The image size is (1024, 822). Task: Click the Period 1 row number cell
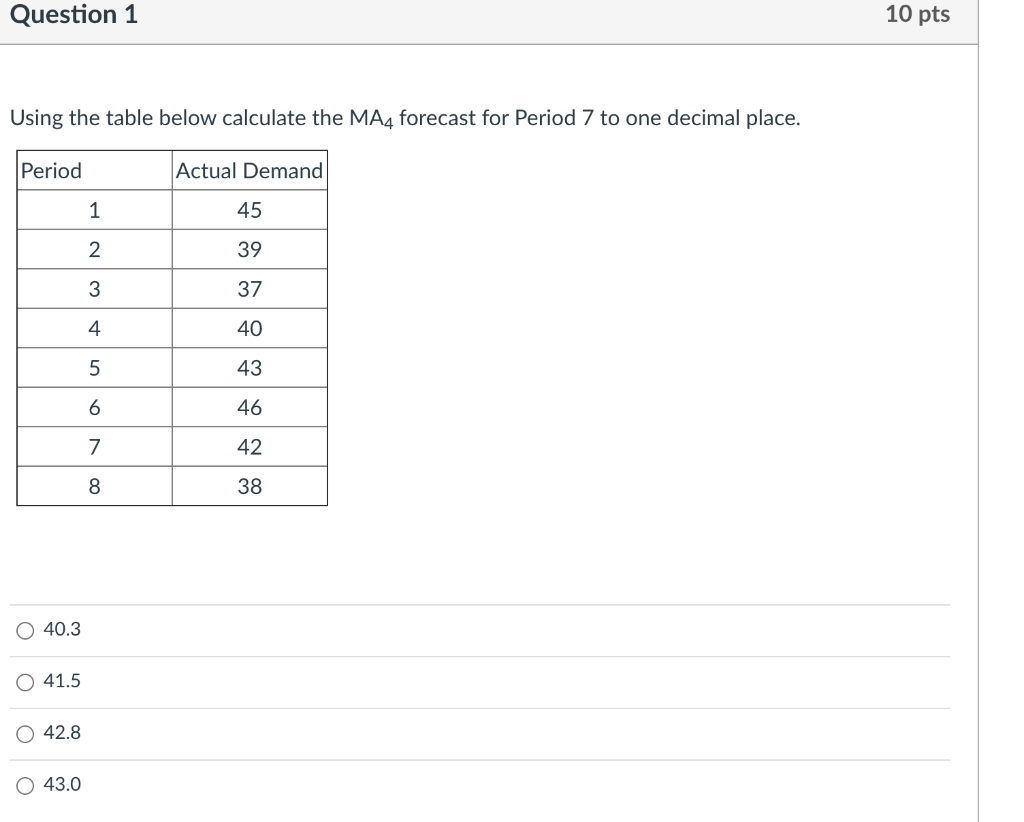(x=95, y=210)
